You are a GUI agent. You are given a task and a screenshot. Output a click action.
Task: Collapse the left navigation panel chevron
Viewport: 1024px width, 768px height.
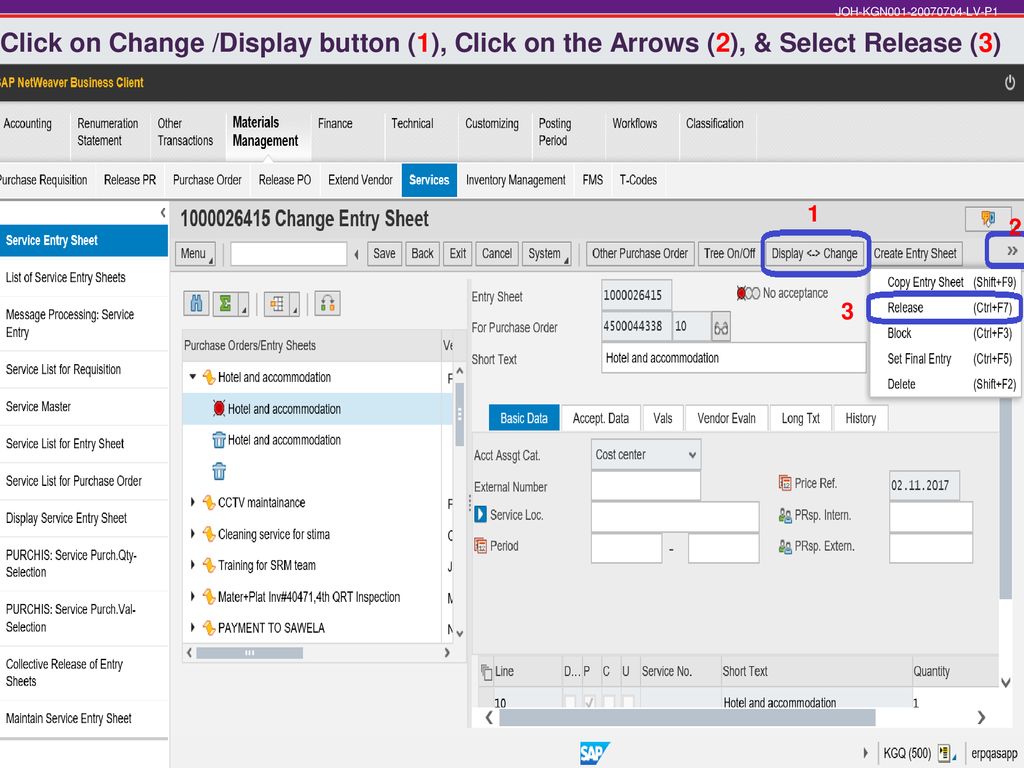163,213
